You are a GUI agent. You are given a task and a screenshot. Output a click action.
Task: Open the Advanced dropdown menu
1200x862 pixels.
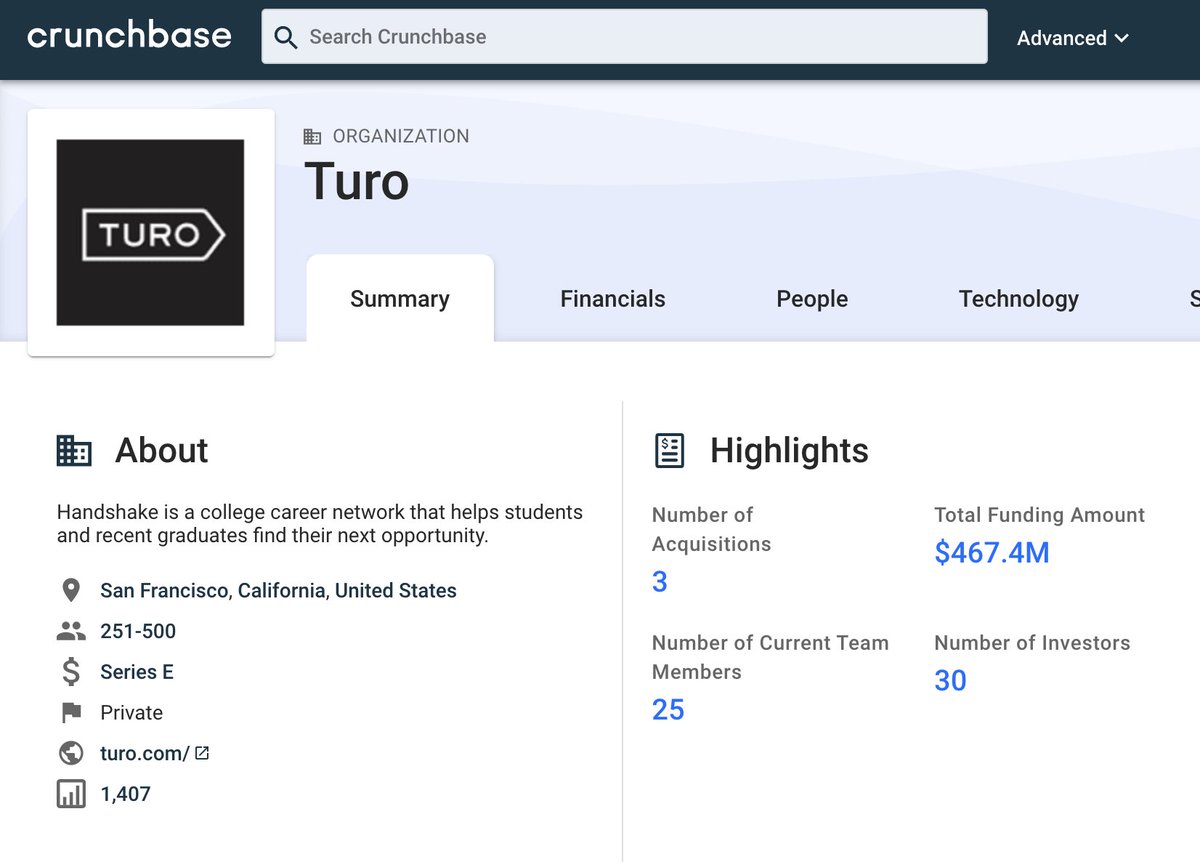(x=1073, y=38)
